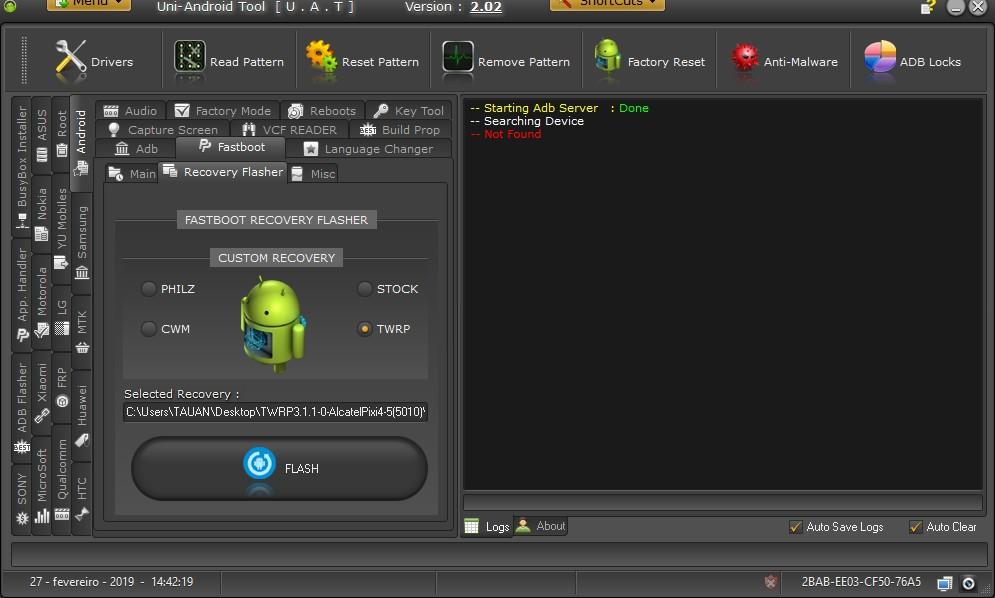Viewport: 995px width, 598px height.
Task: Click the command input bar below log
Action: coord(722,502)
